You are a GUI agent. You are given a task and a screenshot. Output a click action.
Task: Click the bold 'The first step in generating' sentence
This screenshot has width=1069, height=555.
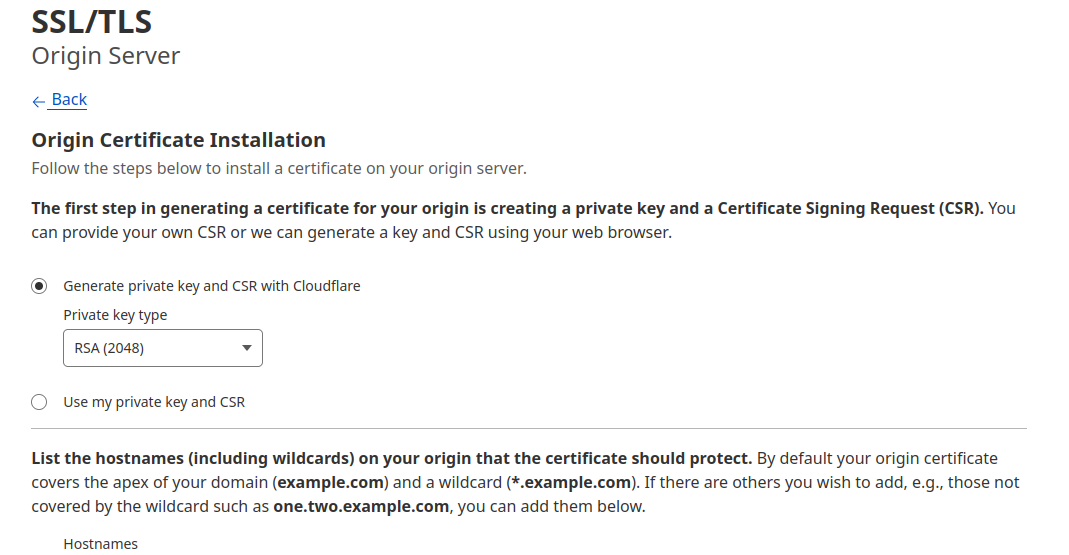(507, 209)
